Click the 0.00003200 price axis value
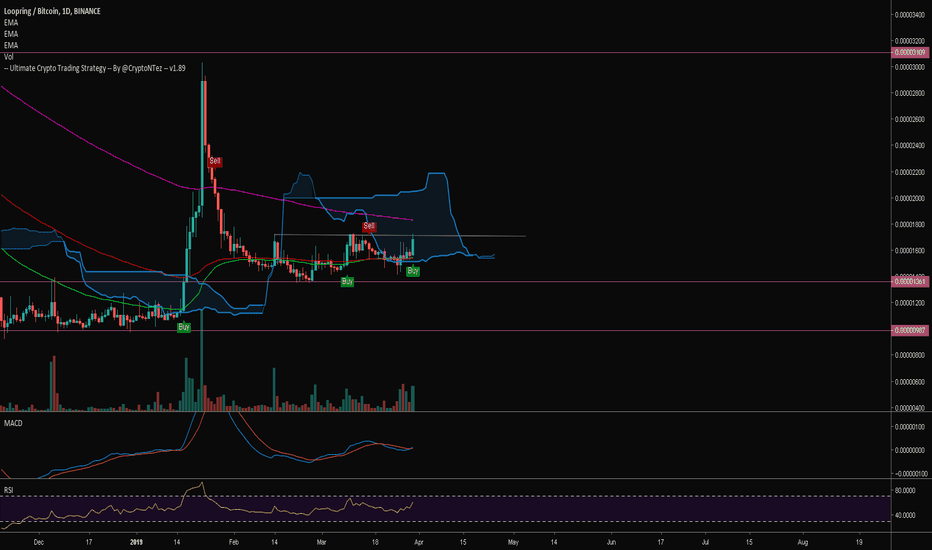The width and height of the screenshot is (932, 550). click(910, 41)
